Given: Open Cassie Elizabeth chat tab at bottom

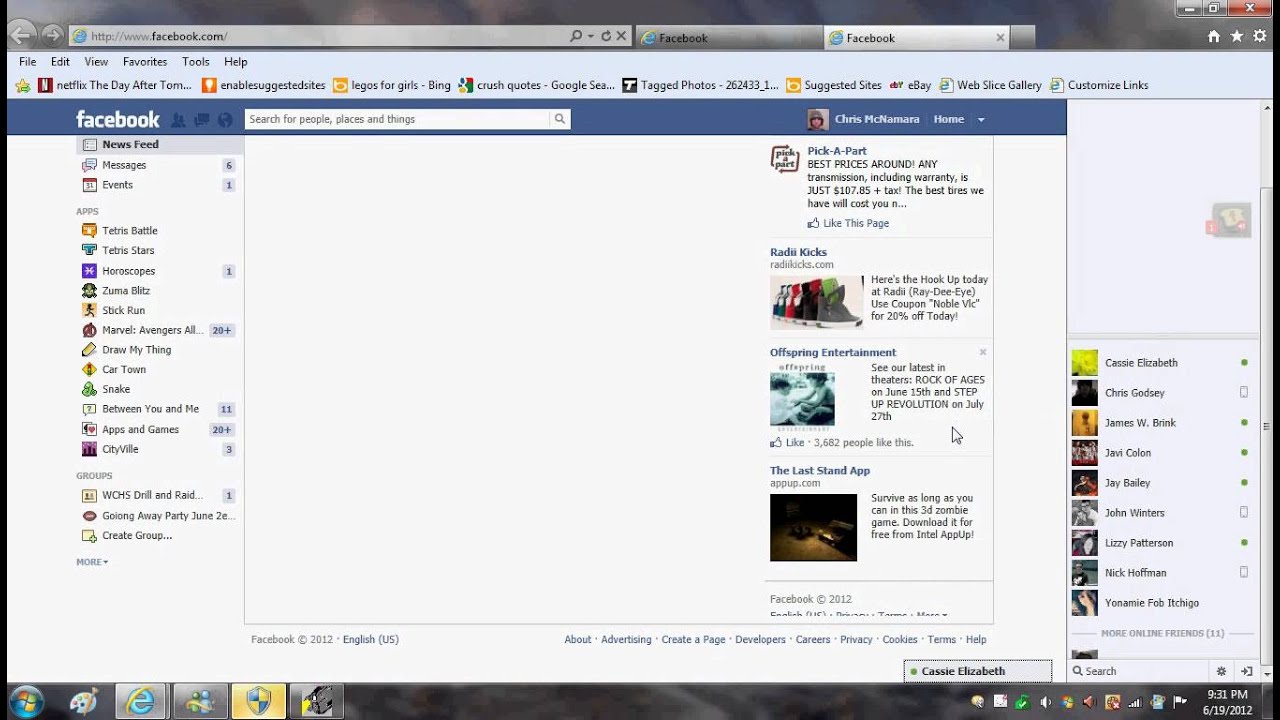Looking at the screenshot, I should [978, 671].
